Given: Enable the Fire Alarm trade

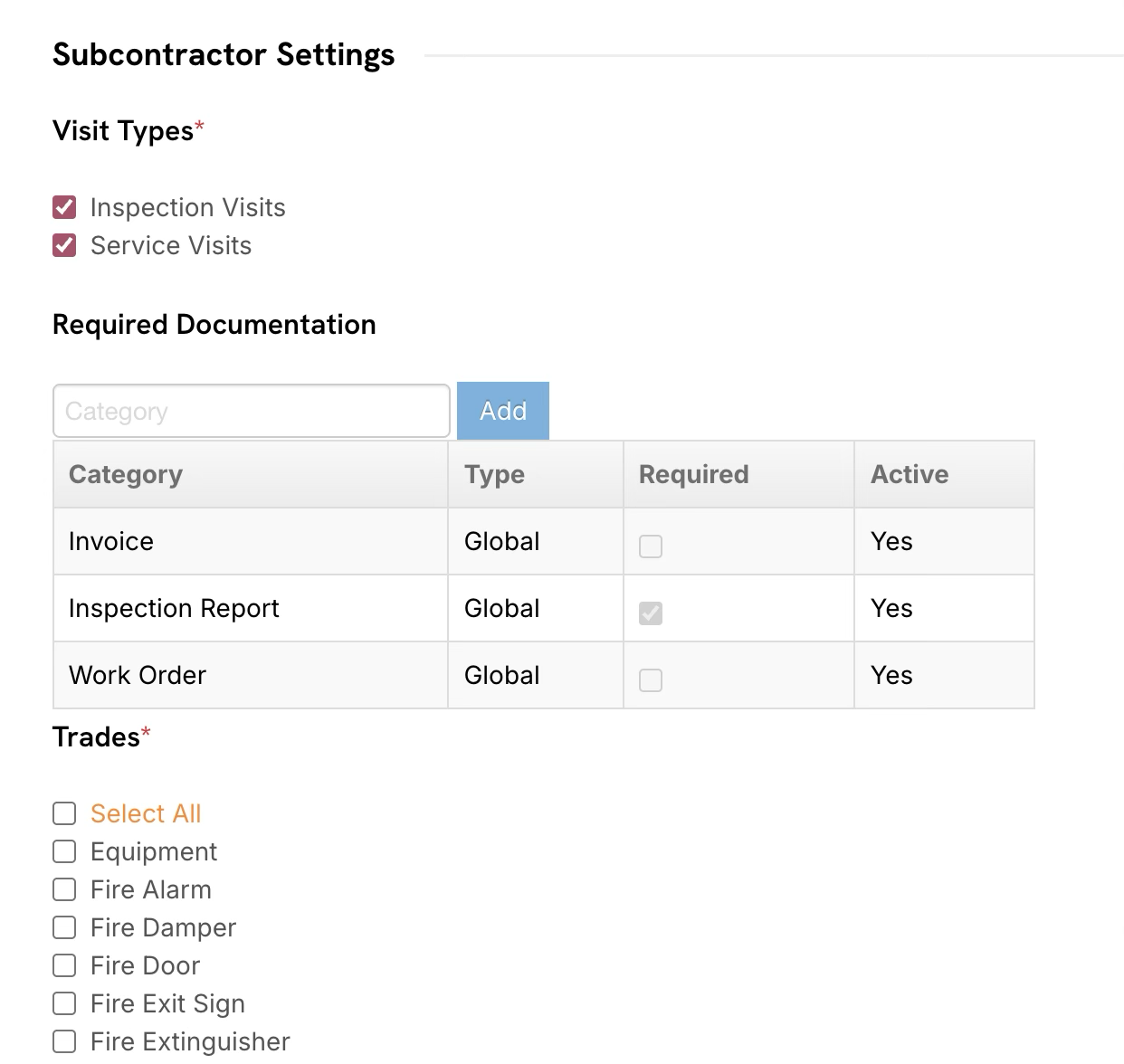Looking at the screenshot, I should pos(63,889).
